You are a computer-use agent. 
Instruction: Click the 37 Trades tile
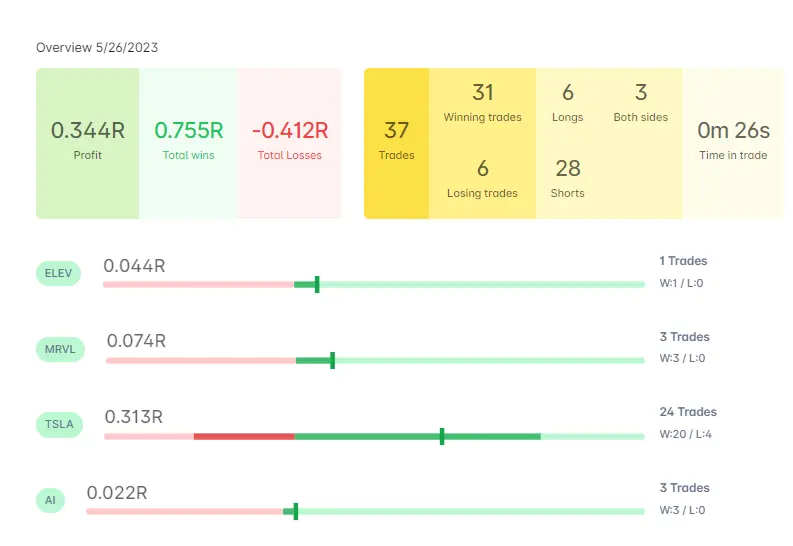point(396,141)
